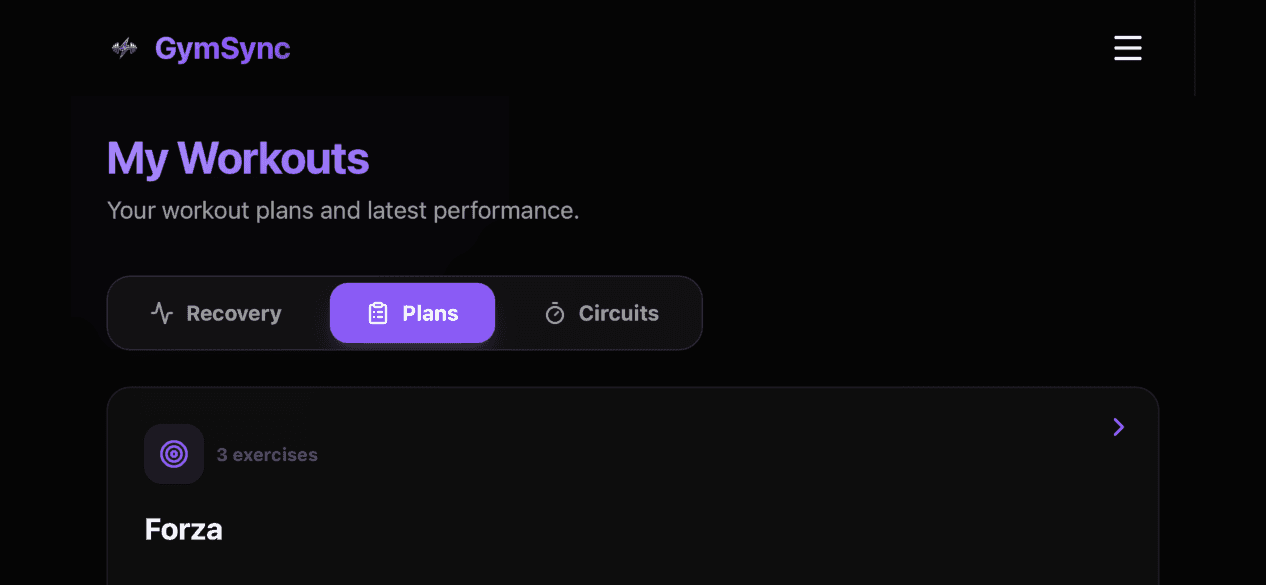Click the pulse icon beside Recovery
1266x585 pixels.
162,313
